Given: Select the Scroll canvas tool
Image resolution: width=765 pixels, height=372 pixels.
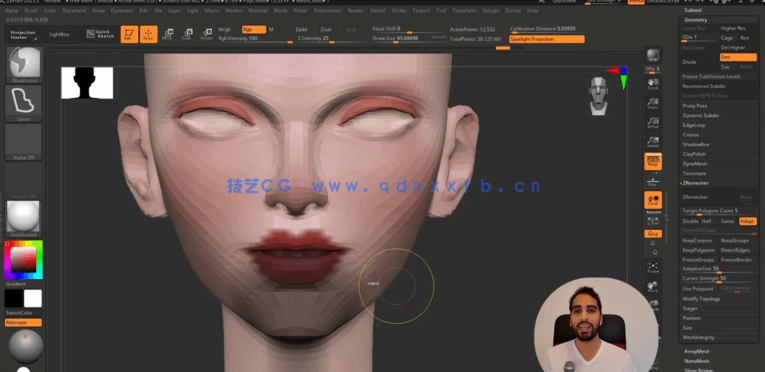Looking at the screenshot, I should point(653,83).
